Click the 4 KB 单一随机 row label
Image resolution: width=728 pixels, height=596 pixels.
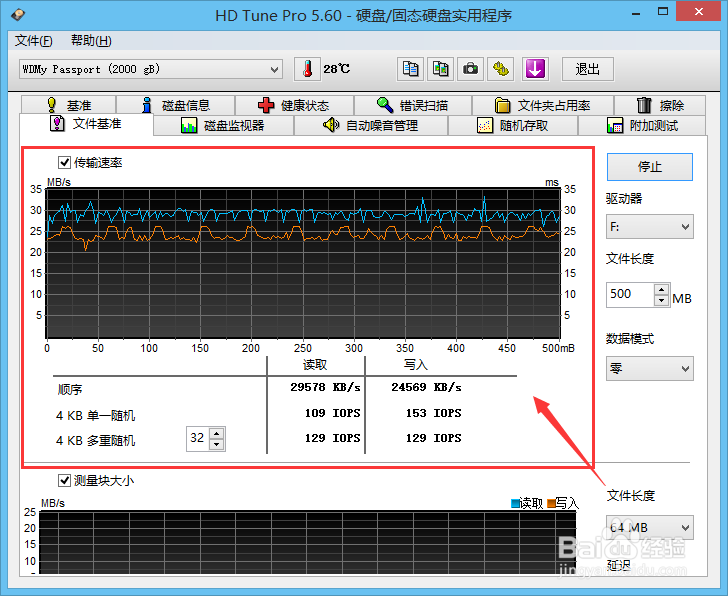coord(96,415)
